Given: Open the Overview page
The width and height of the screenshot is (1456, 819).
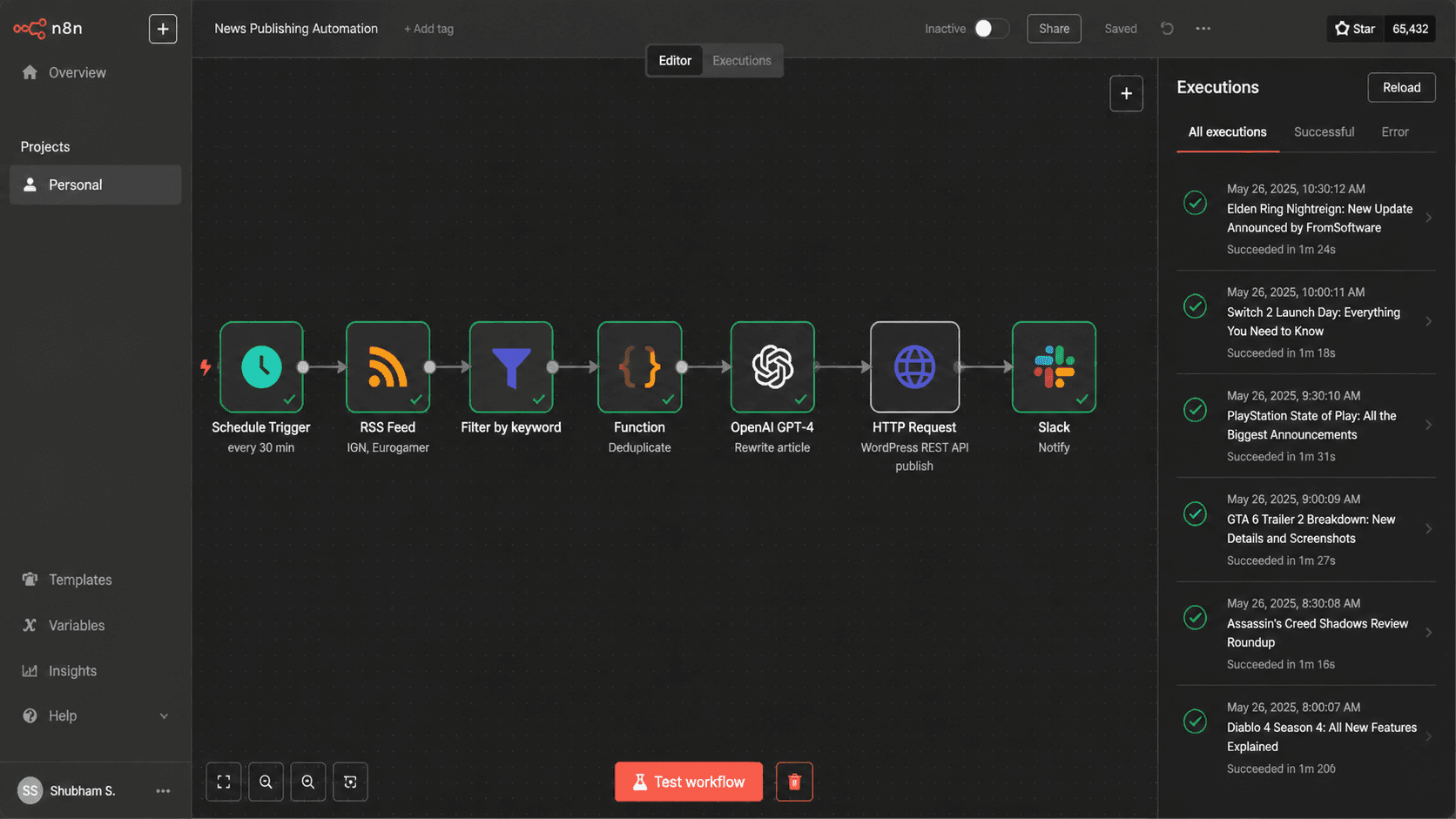Looking at the screenshot, I should pos(77,72).
